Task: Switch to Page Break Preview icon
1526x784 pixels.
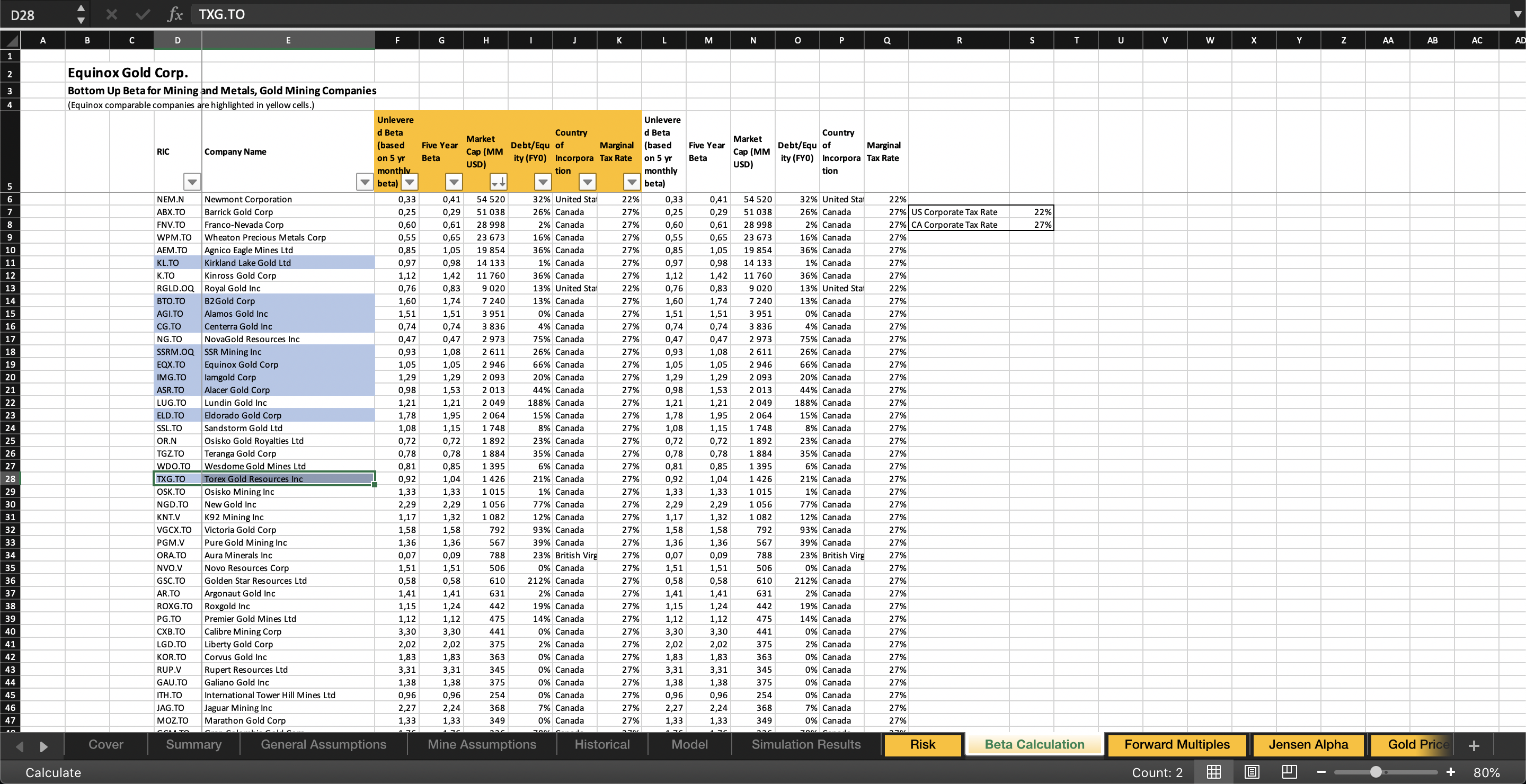Action: [1289, 772]
